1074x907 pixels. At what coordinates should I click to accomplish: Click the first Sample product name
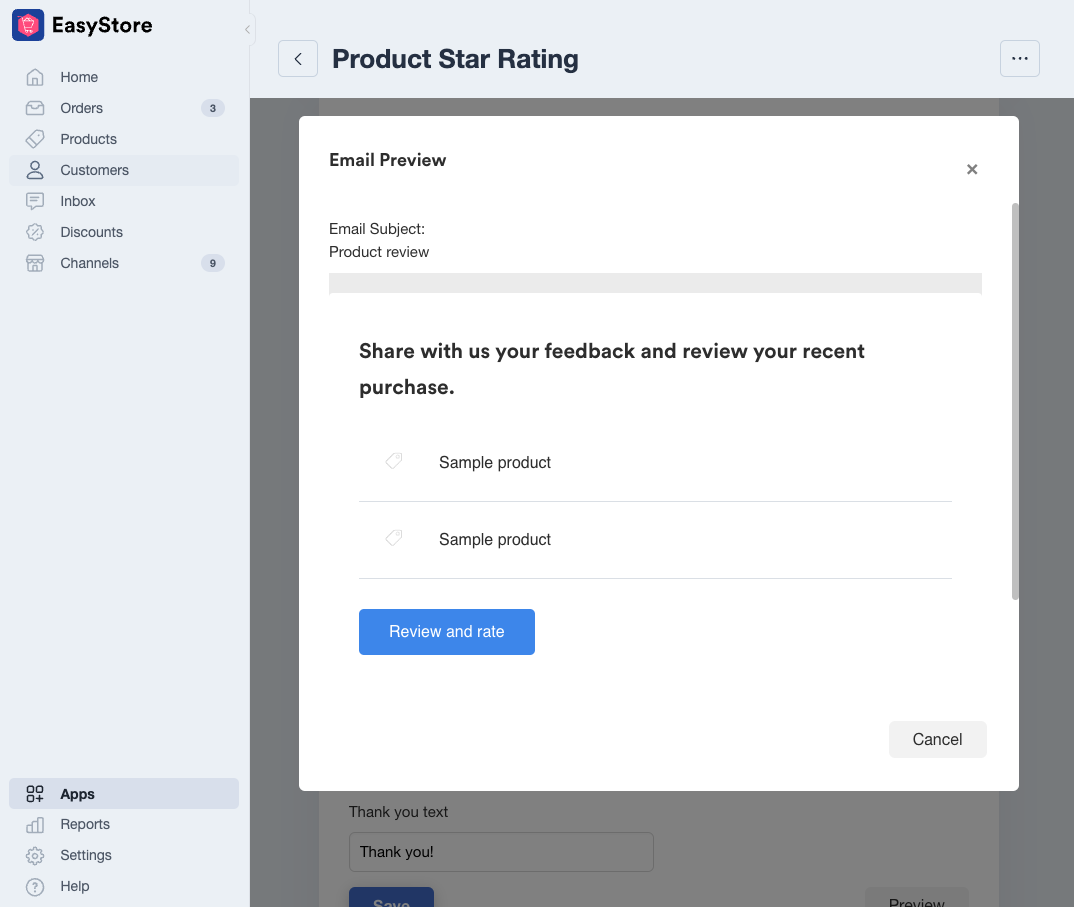pyautogui.click(x=495, y=462)
